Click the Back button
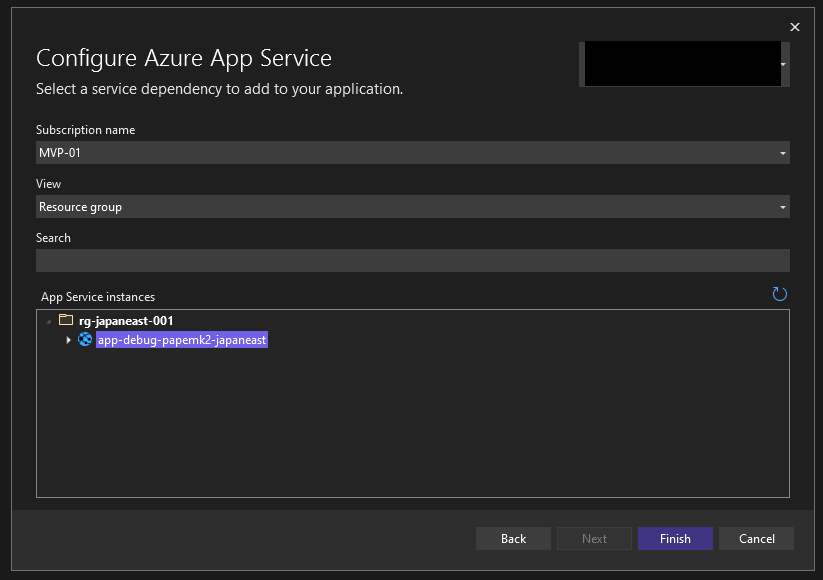Viewport: 823px width, 580px height. pos(513,539)
